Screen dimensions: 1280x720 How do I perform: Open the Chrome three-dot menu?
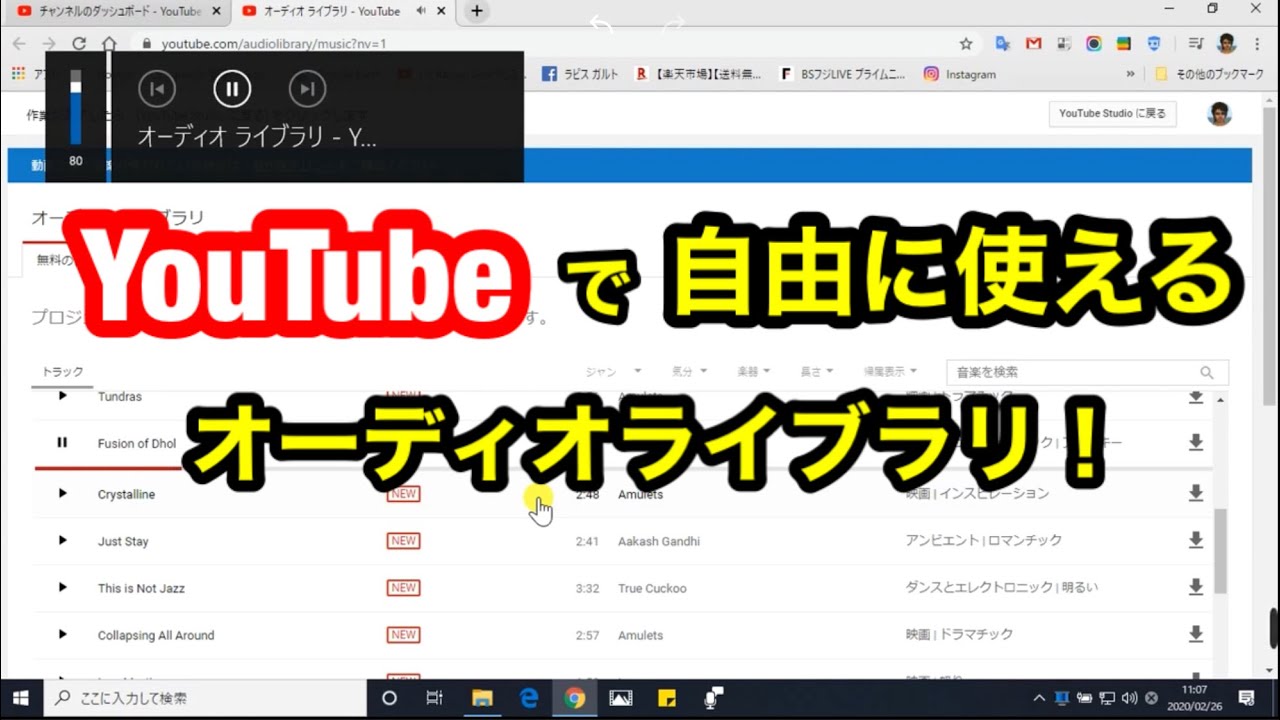point(1259,44)
